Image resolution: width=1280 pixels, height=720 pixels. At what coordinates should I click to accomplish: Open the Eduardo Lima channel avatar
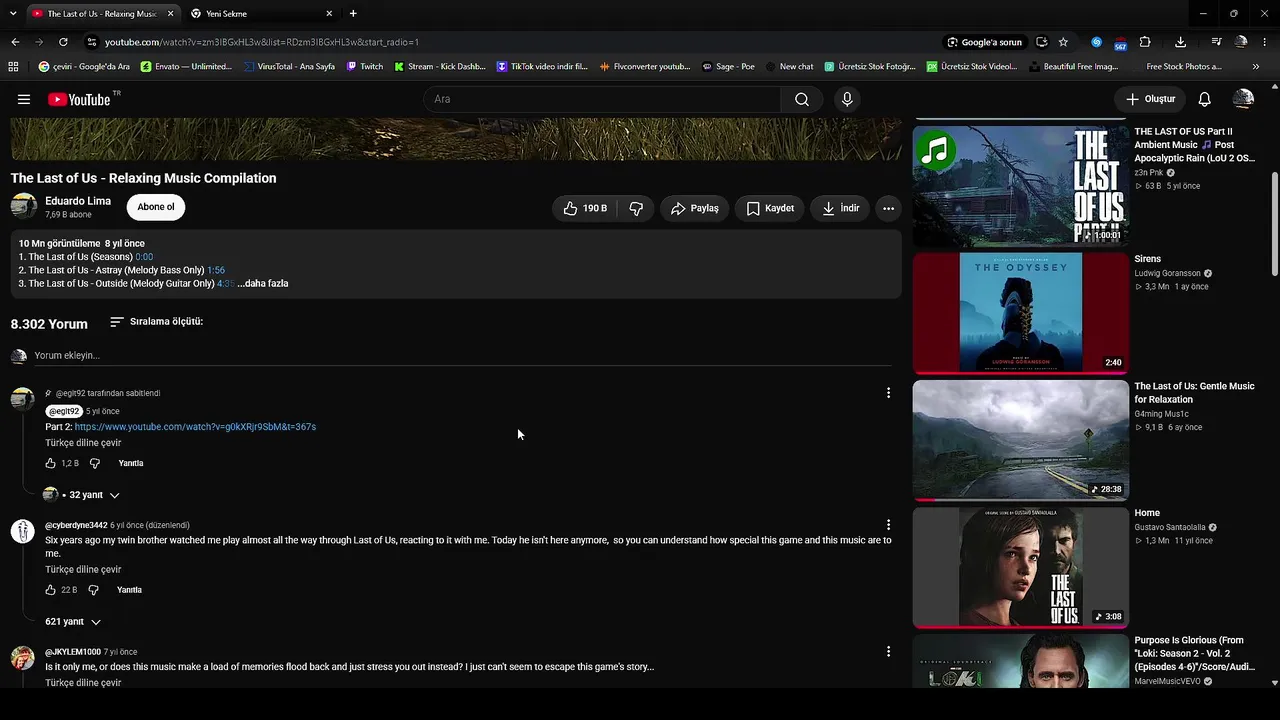coord(24,207)
